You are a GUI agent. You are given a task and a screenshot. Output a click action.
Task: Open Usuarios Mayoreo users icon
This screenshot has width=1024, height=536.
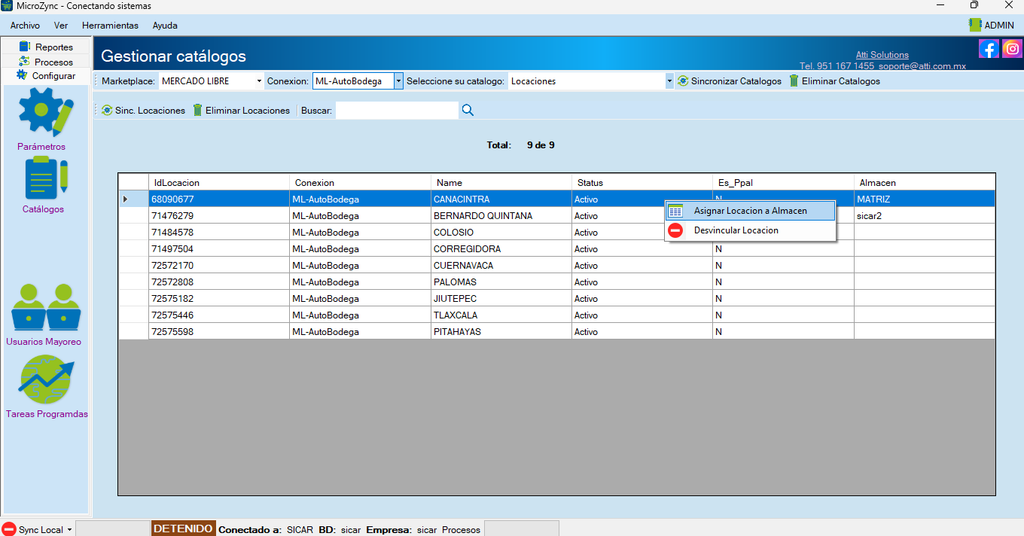coord(46,307)
